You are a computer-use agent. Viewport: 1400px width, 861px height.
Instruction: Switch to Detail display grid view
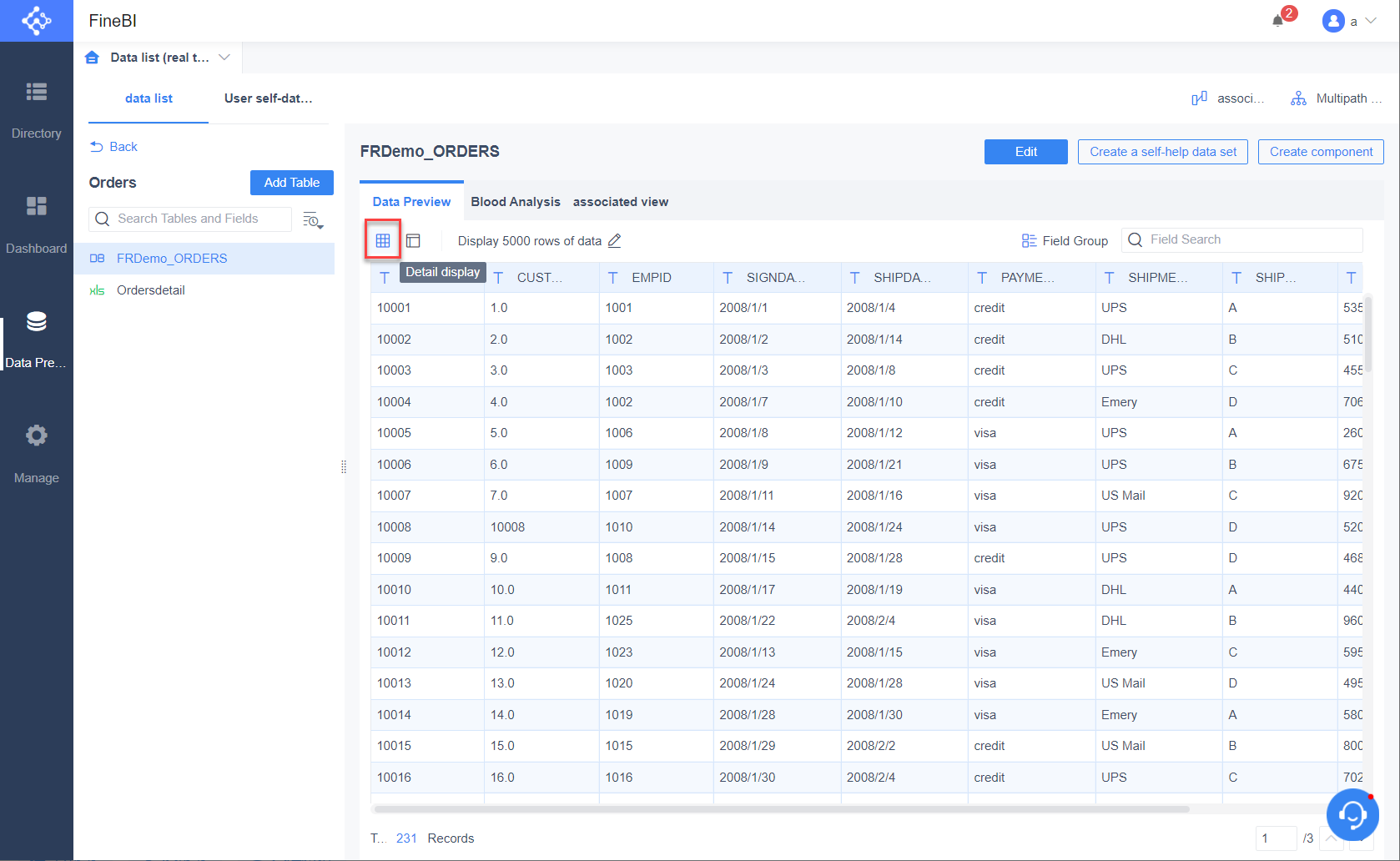pyautogui.click(x=383, y=240)
